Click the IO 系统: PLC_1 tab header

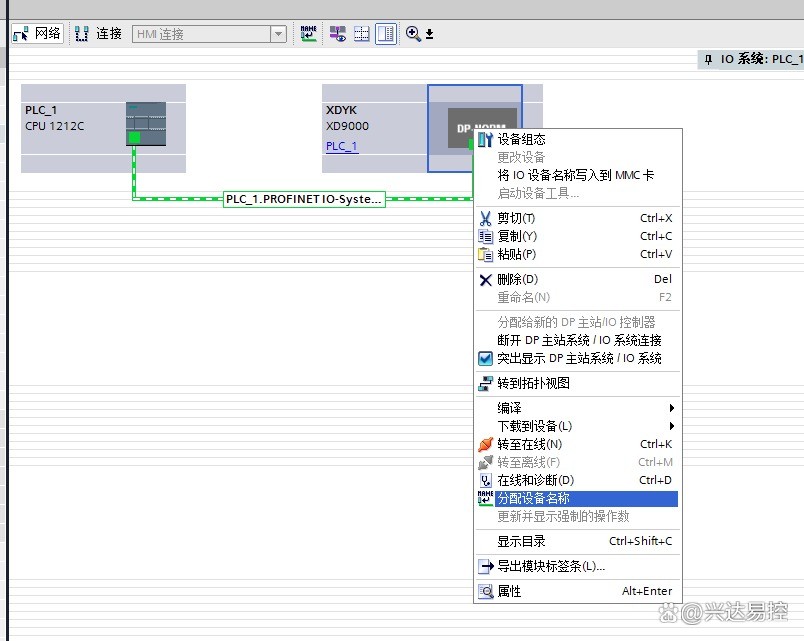[x=751, y=59]
